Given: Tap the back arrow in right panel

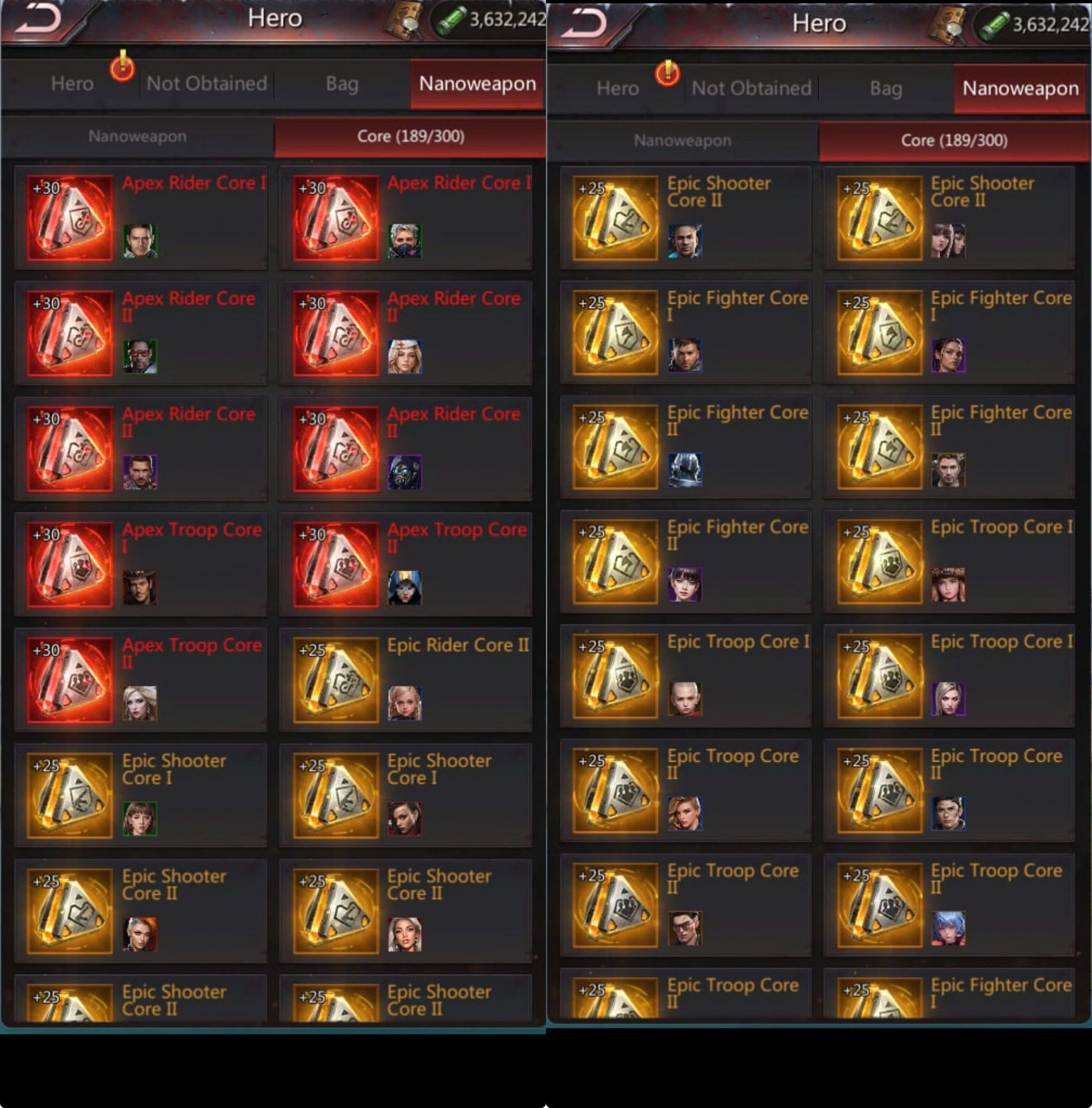Looking at the screenshot, I should (584, 23).
